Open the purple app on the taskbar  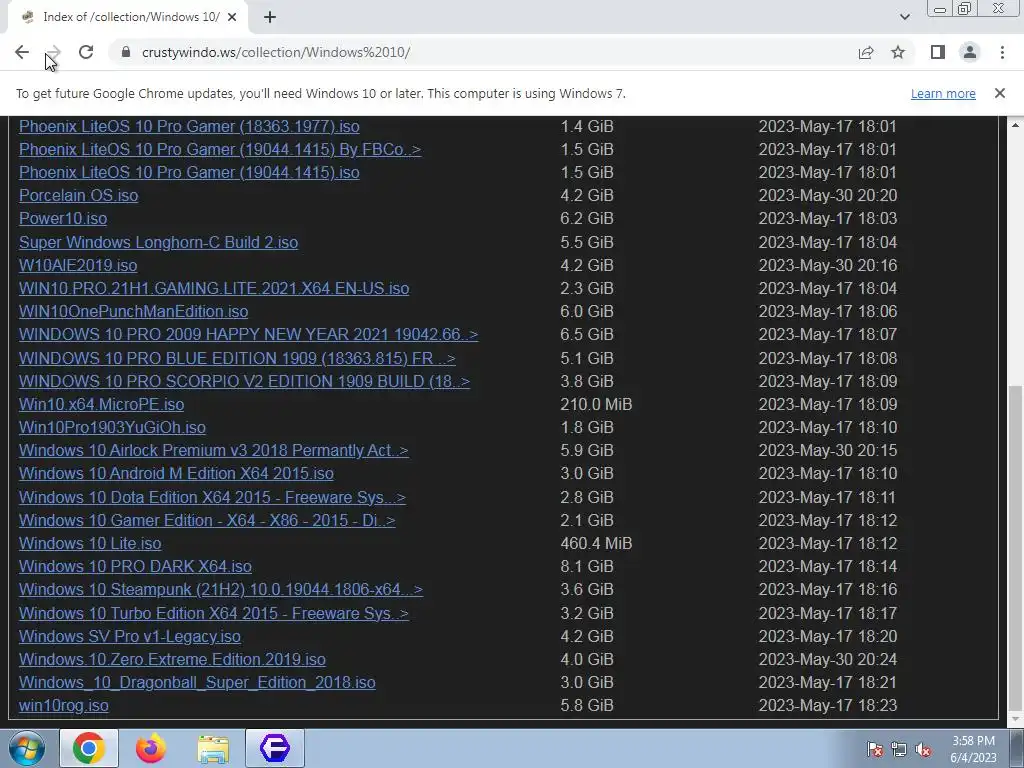(275, 748)
